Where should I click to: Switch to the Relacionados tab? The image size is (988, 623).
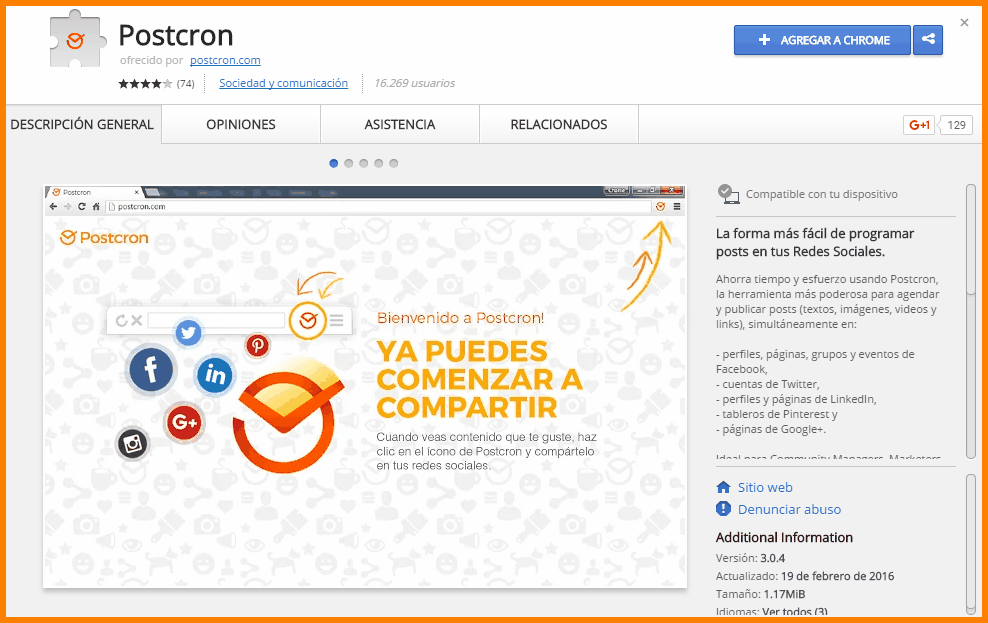(559, 125)
